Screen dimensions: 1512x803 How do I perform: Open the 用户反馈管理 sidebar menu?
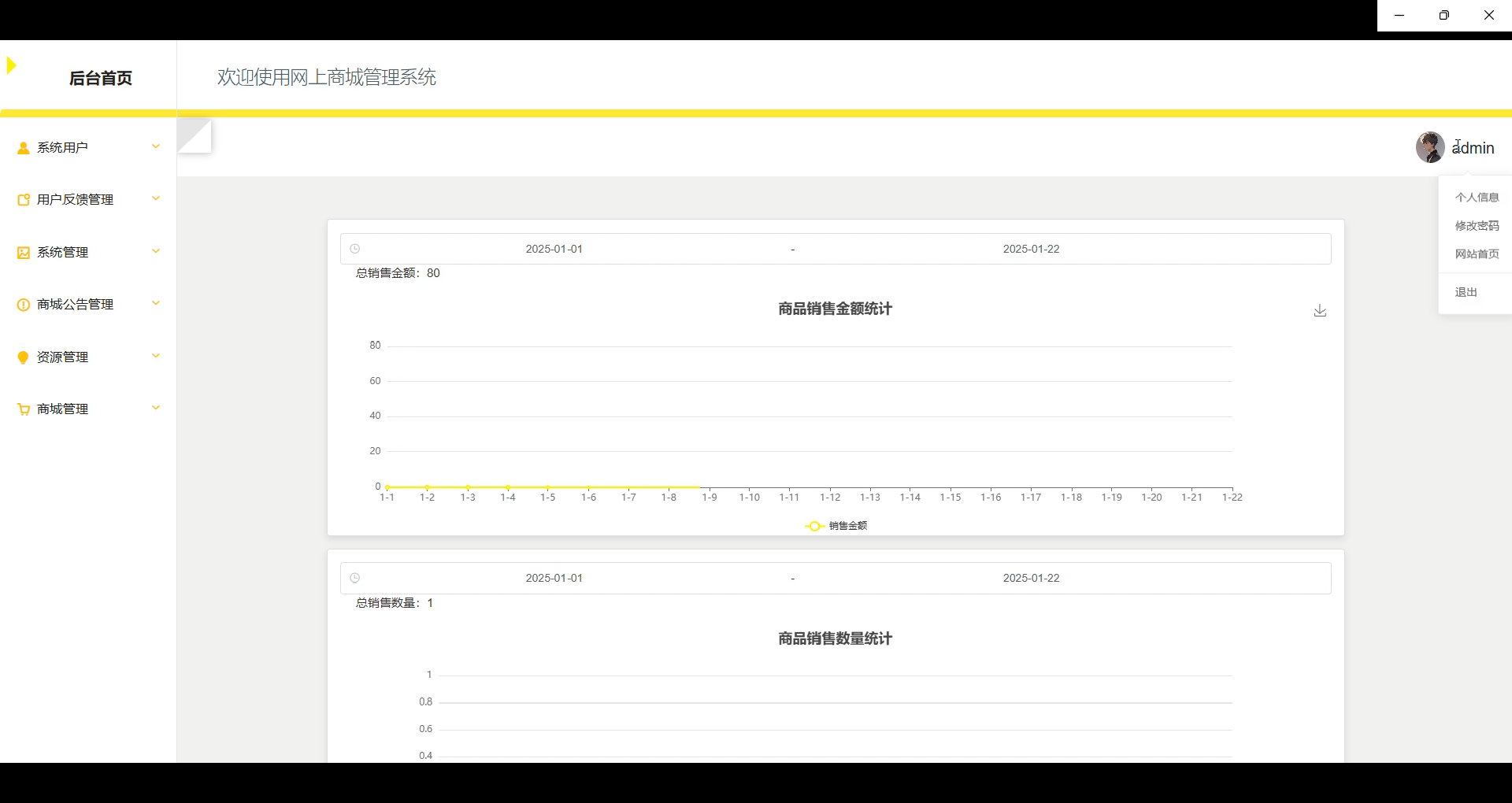(x=88, y=199)
